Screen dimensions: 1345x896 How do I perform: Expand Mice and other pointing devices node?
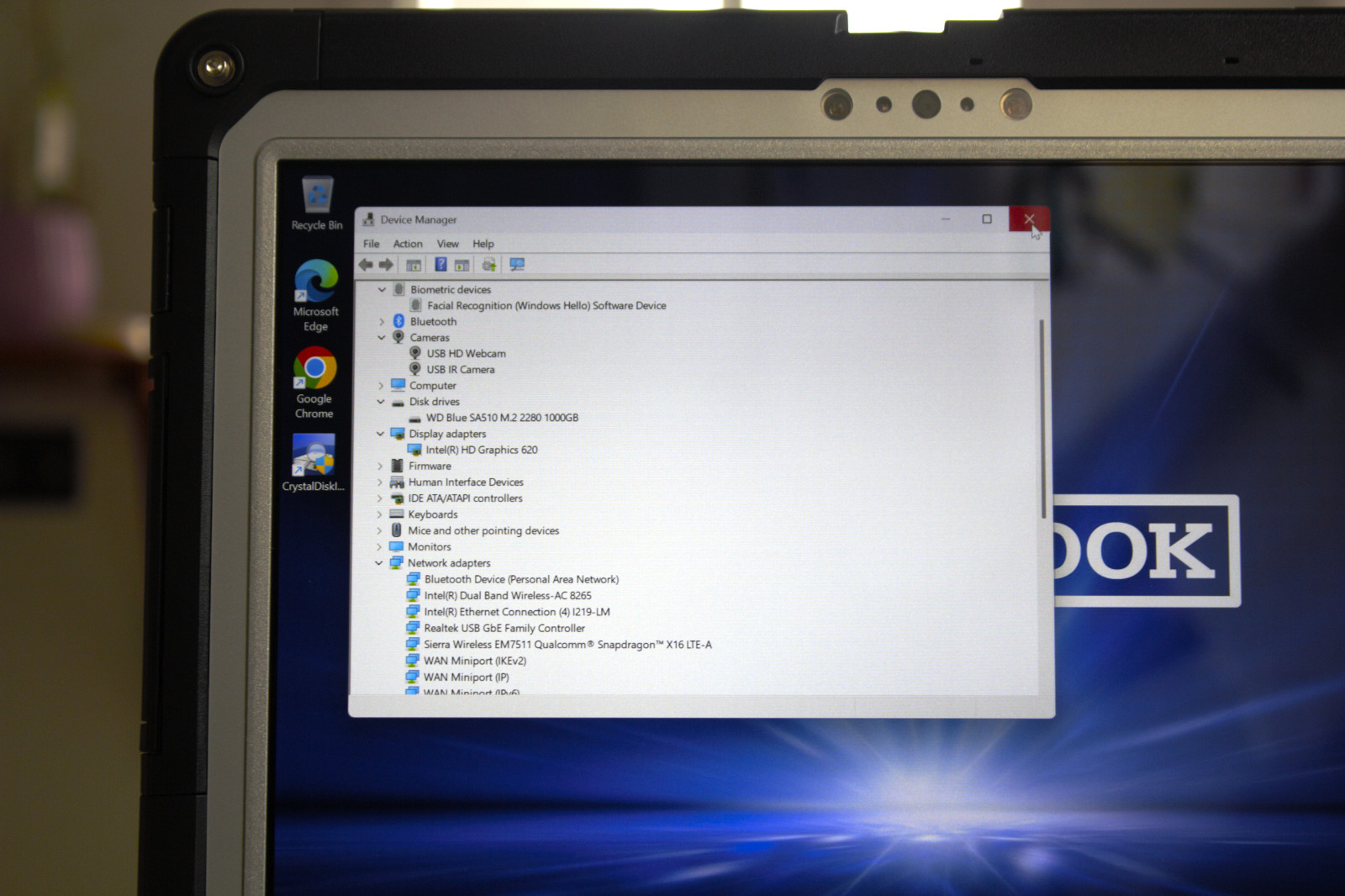click(379, 530)
